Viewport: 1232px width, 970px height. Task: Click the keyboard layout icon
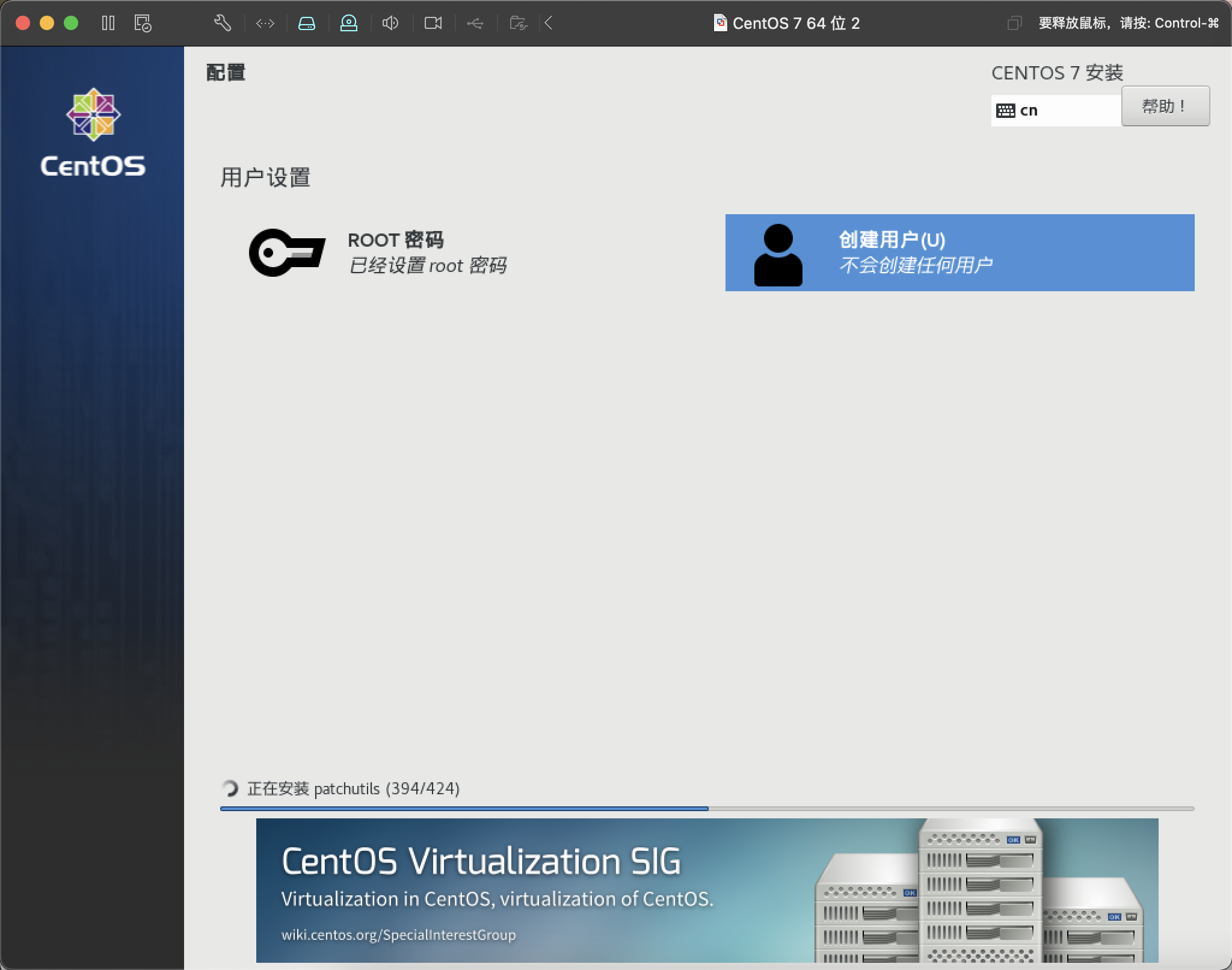(x=1006, y=111)
